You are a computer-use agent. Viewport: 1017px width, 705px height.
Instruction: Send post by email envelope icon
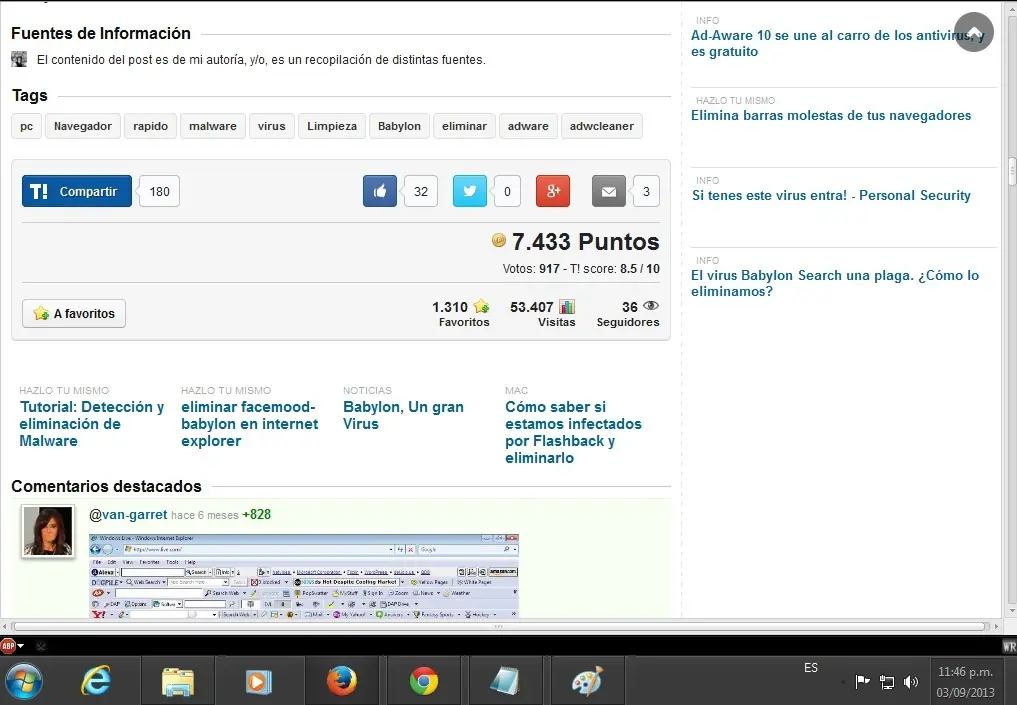608,191
